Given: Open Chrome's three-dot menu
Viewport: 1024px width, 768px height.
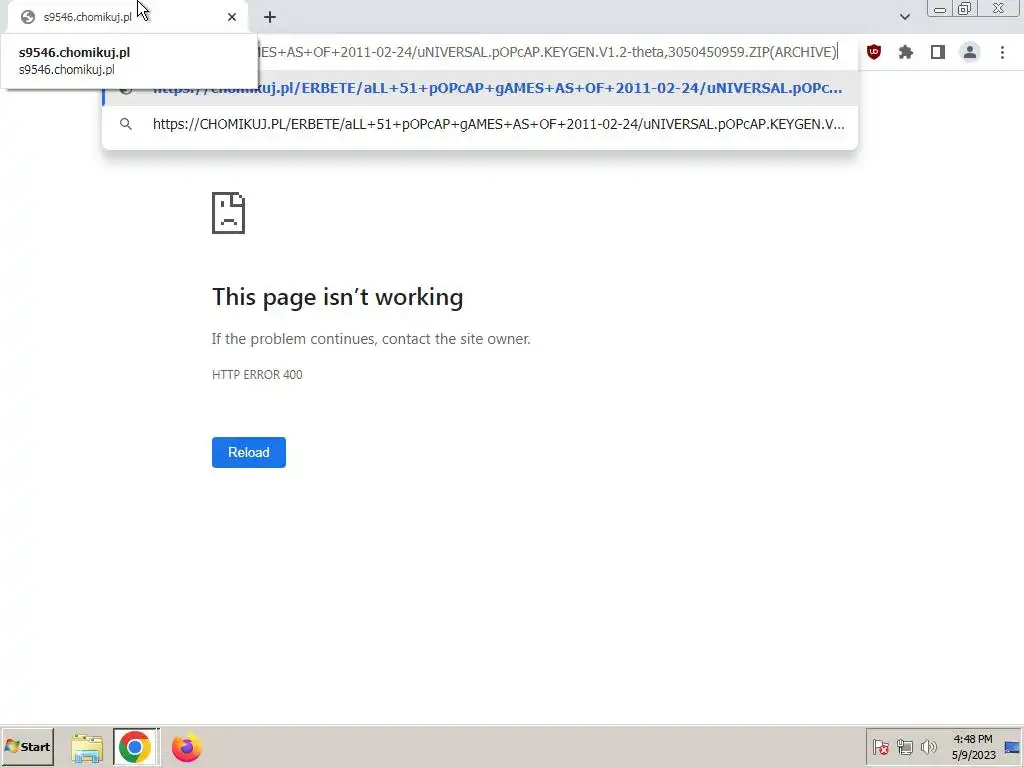Looking at the screenshot, I should coord(1002,52).
